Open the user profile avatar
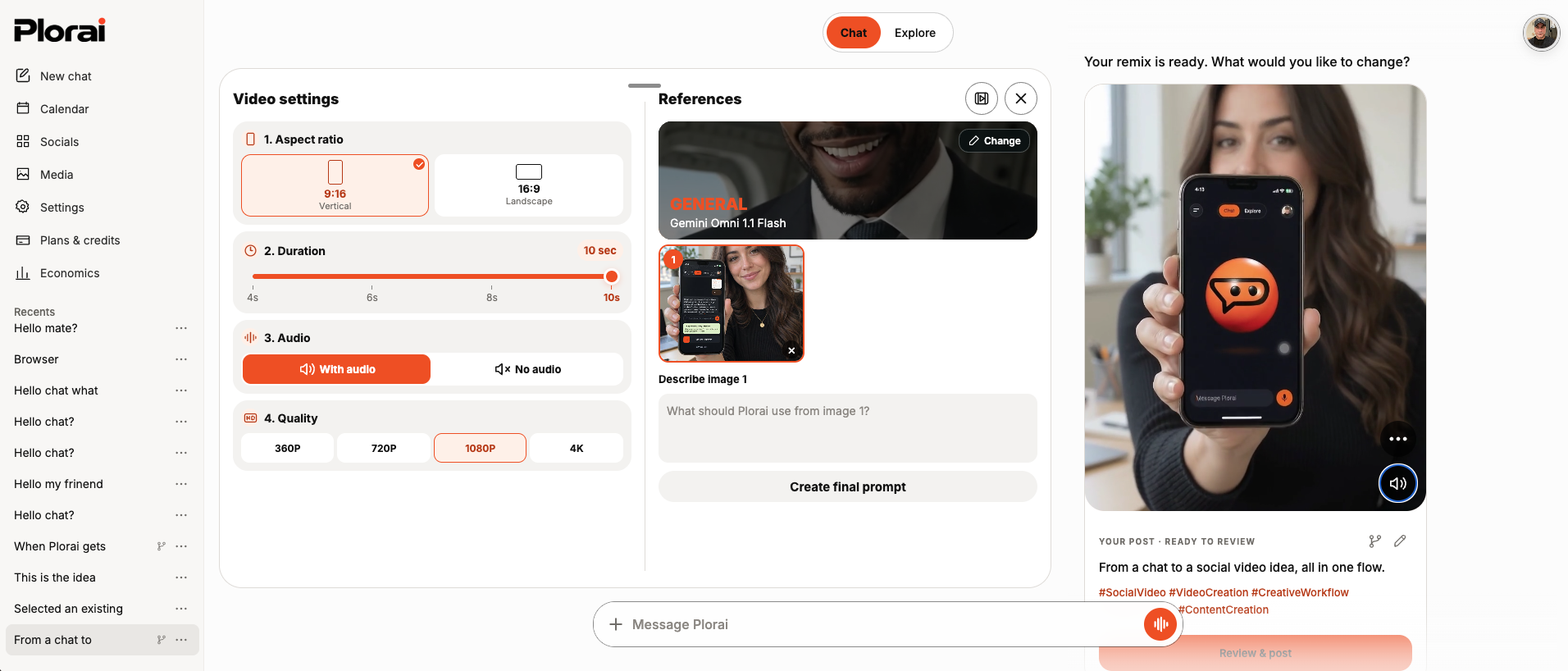 tap(1541, 33)
